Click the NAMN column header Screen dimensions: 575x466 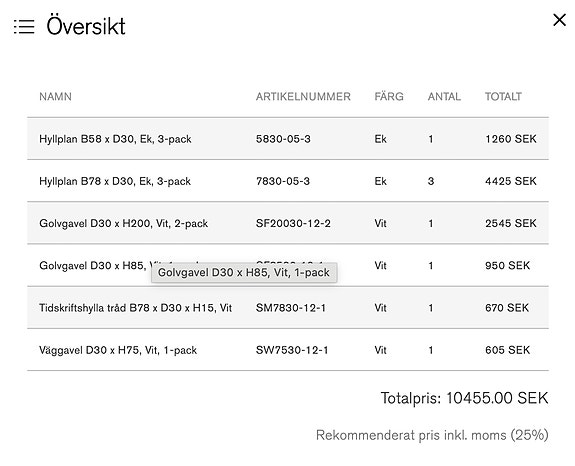(x=55, y=96)
